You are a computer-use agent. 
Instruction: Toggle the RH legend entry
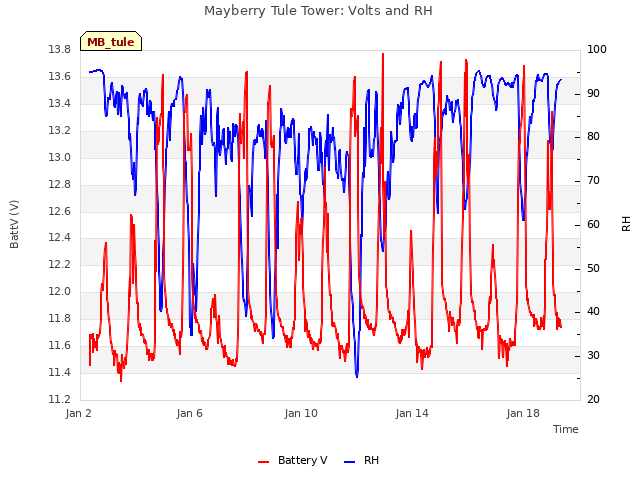click(362, 460)
